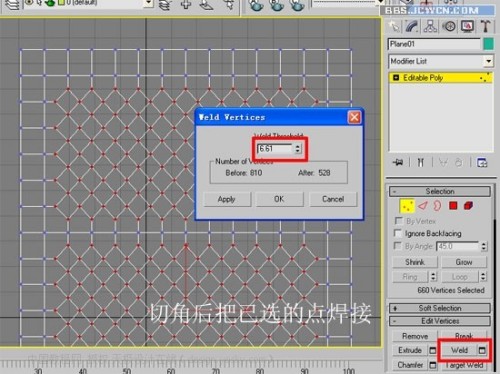The width and height of the screenshot is (500, 374).
Task: Click the Plane01 object color swatch
Action: point(488,44)
